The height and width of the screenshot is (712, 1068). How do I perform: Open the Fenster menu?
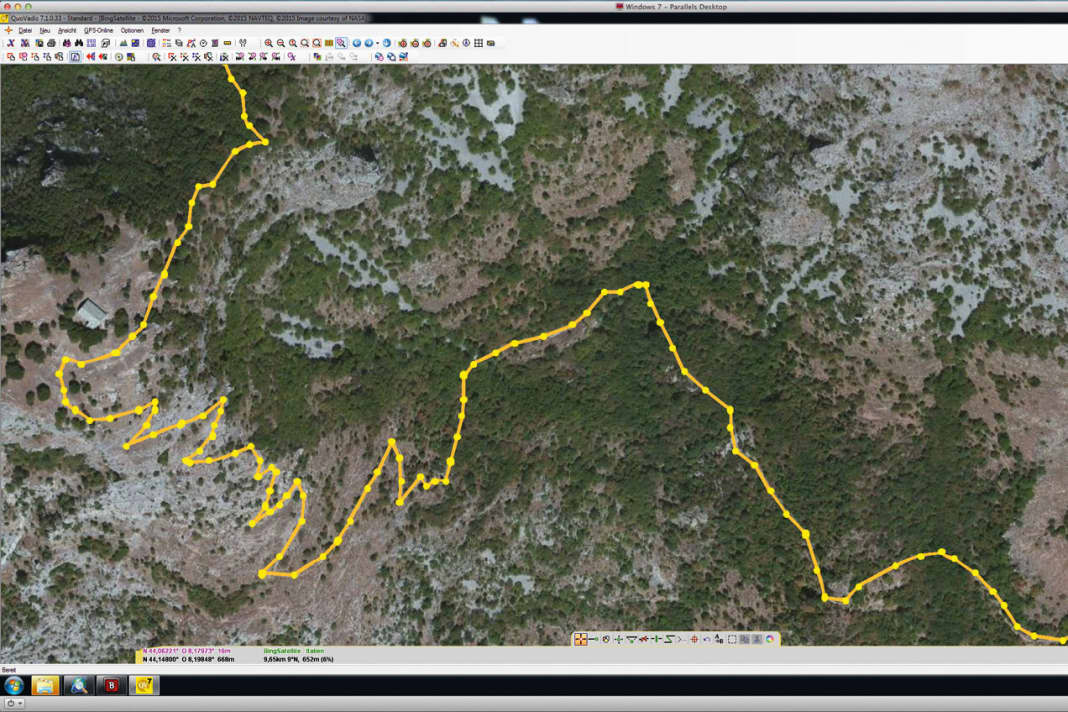tap(160, 30)
